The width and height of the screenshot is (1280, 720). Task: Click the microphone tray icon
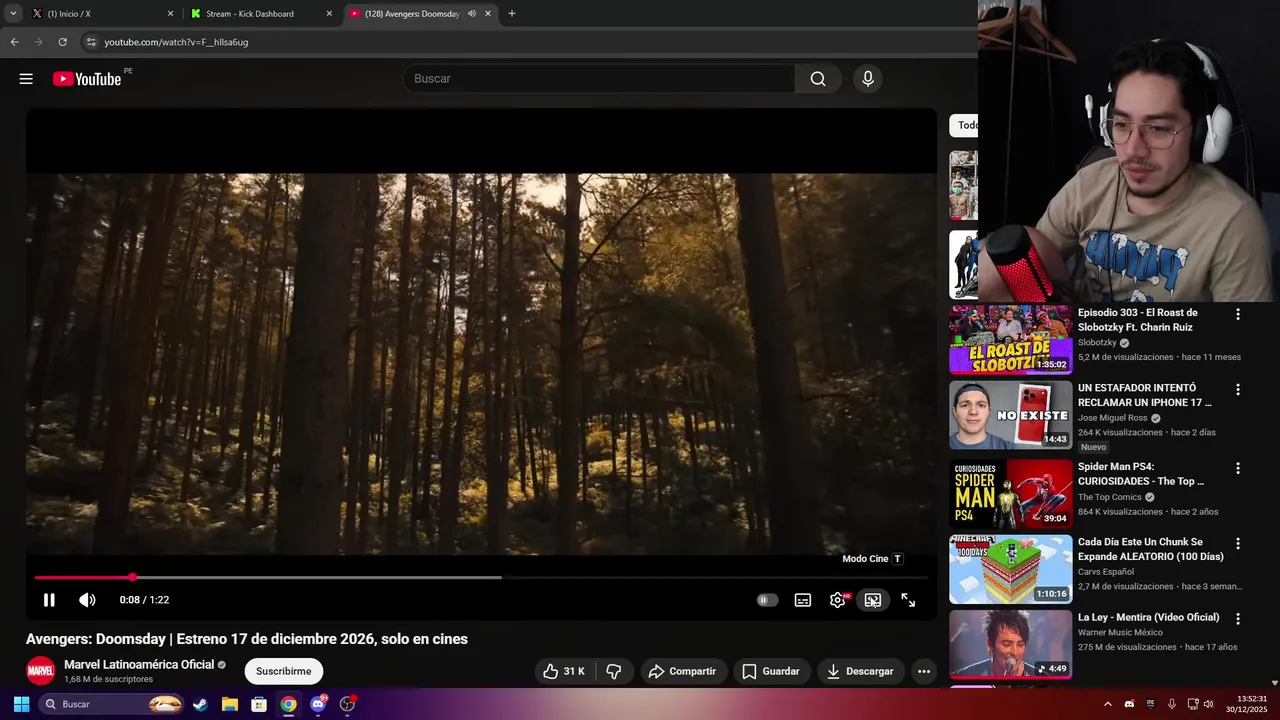[1171, 704]
